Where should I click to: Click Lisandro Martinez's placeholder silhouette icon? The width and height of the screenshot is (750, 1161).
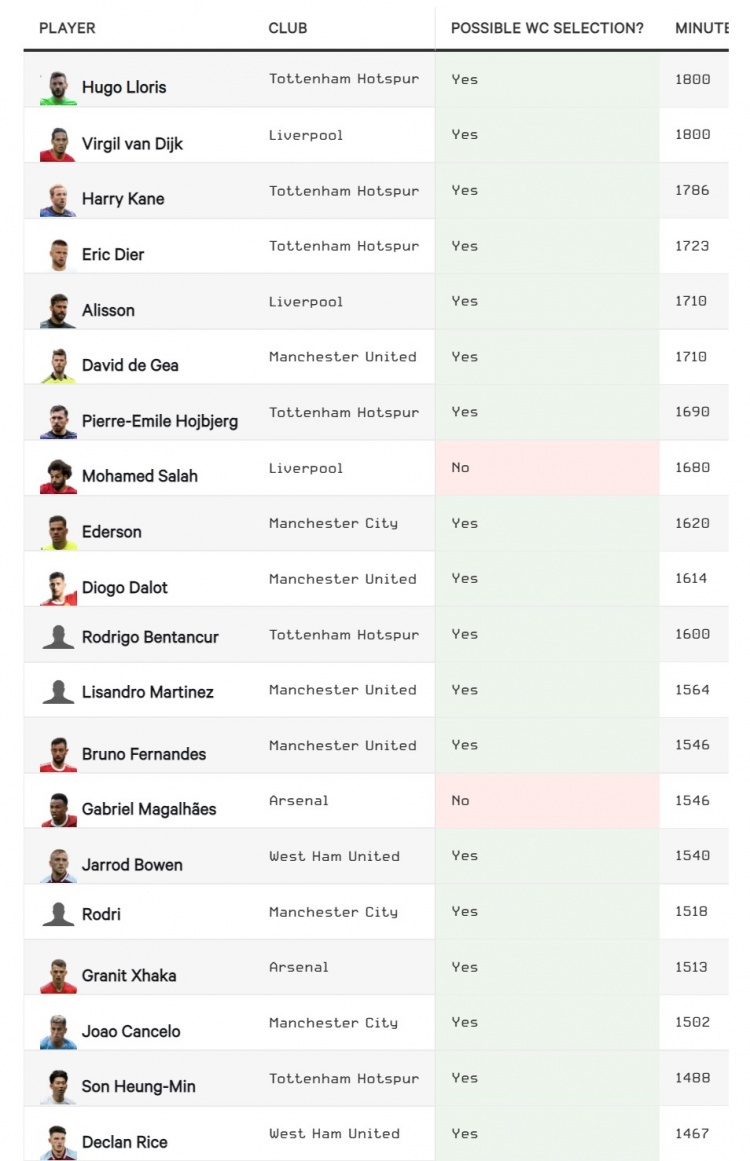58,692
